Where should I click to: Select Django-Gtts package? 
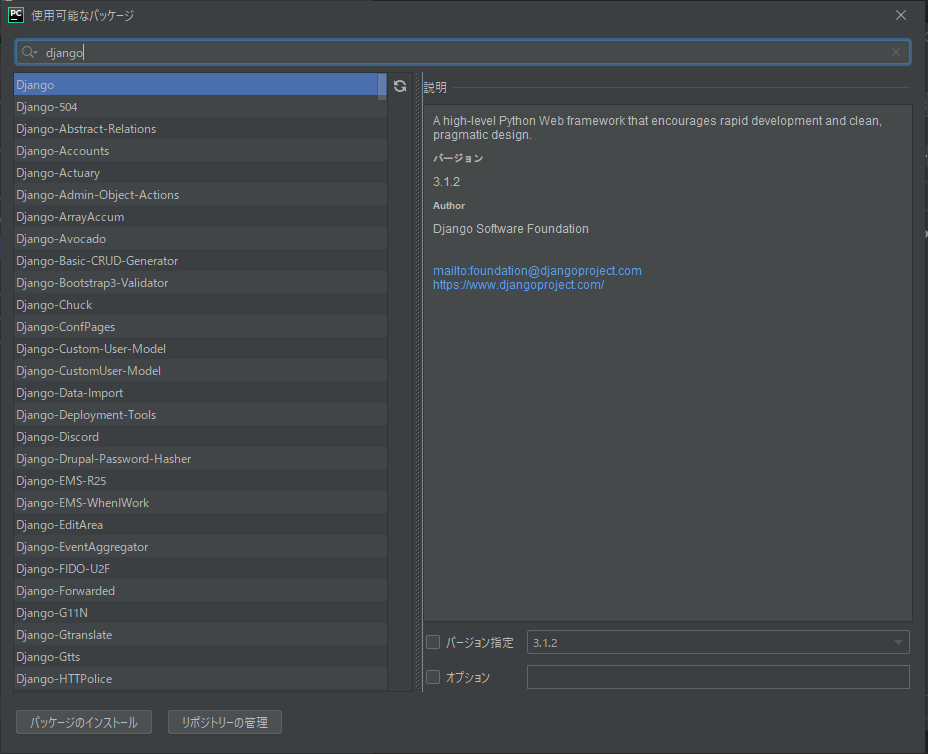point(200,656)
